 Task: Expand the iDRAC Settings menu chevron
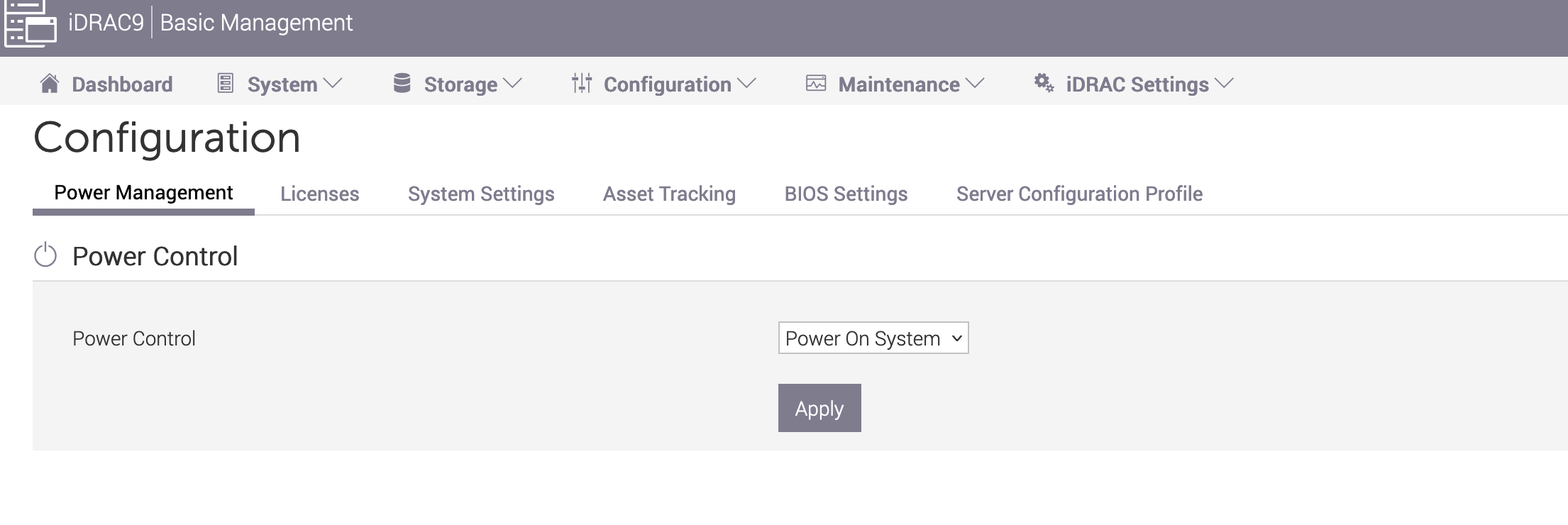tap(1225, 84)
